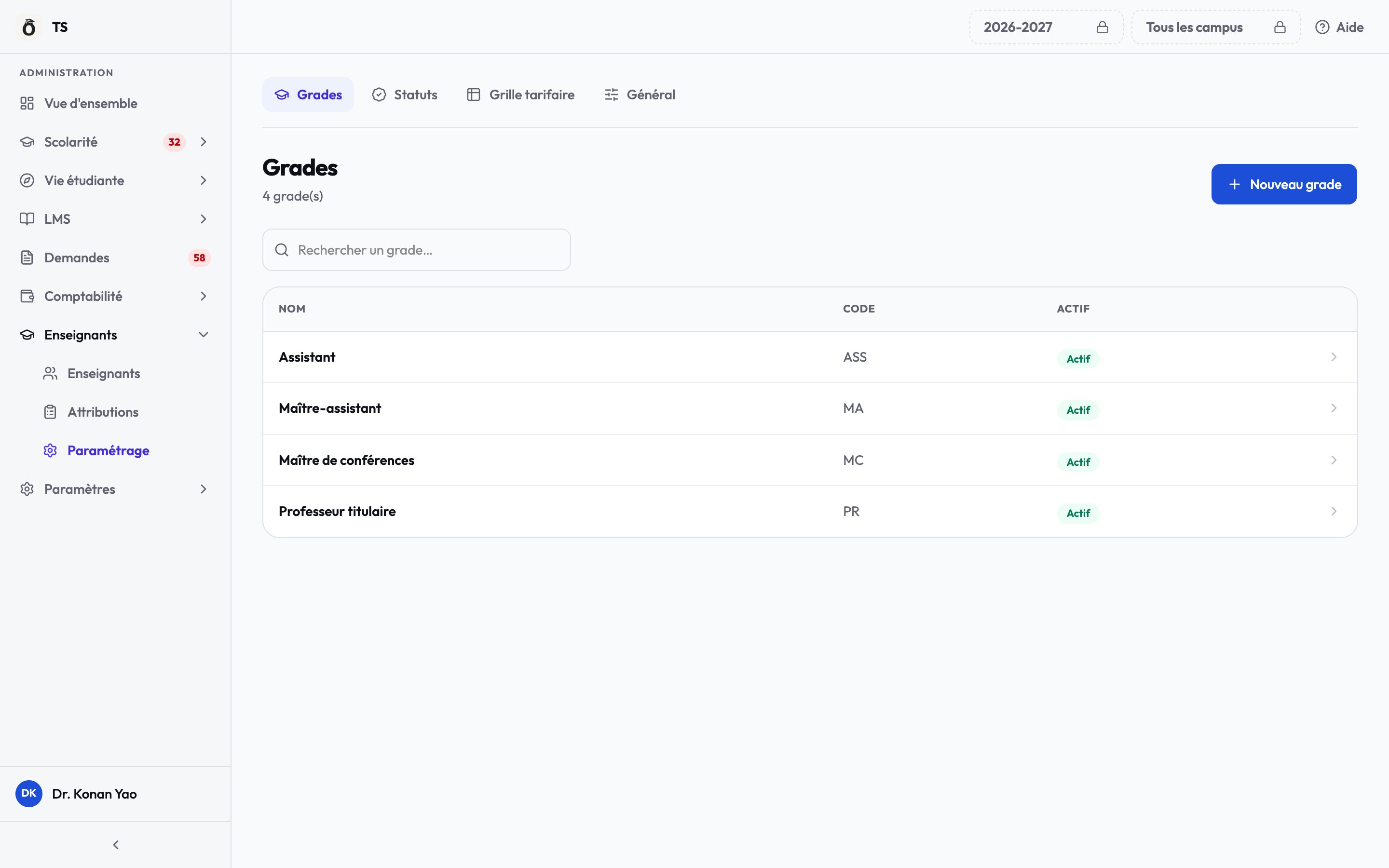
Task: Expand the Vie étudiante menu chevron
Action: [203, 180]
